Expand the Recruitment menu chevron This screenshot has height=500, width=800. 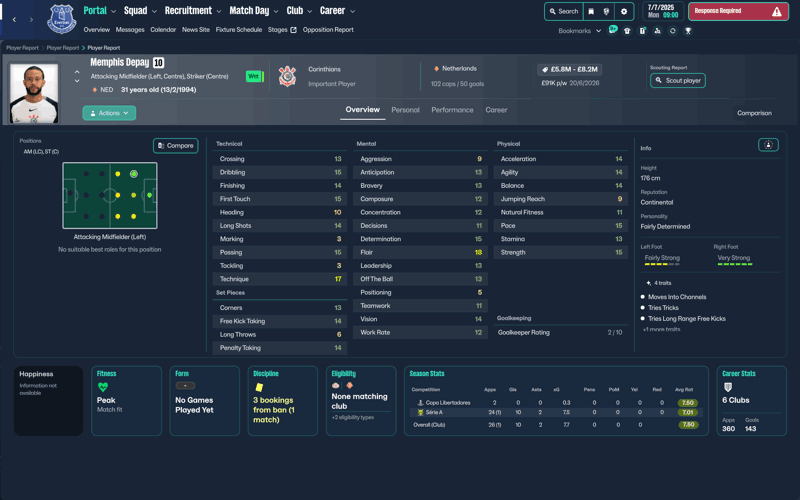[x=219, y=11]
